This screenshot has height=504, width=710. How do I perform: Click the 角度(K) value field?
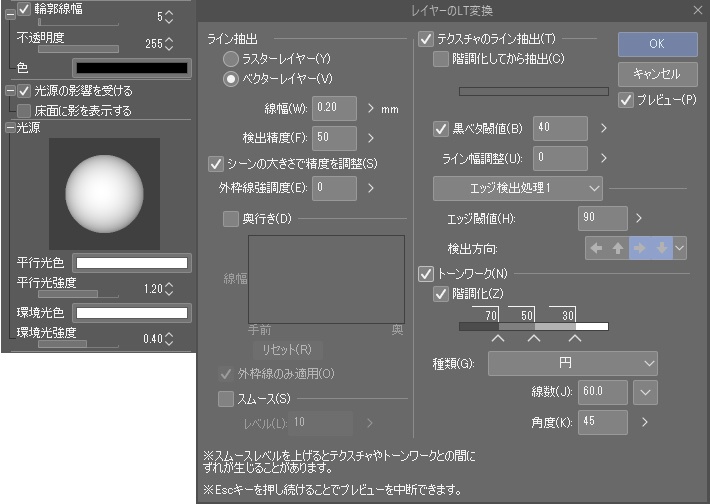[603, 422]
